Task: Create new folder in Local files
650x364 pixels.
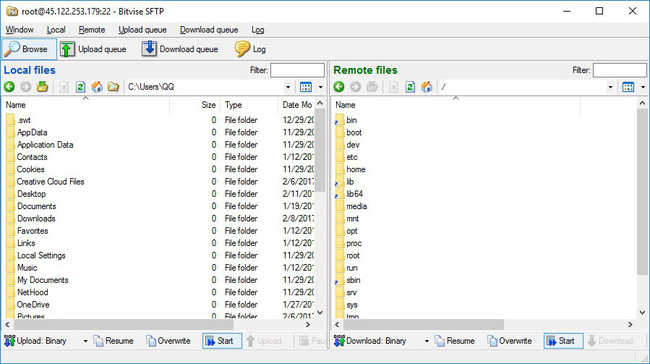Action: point(113,87)
